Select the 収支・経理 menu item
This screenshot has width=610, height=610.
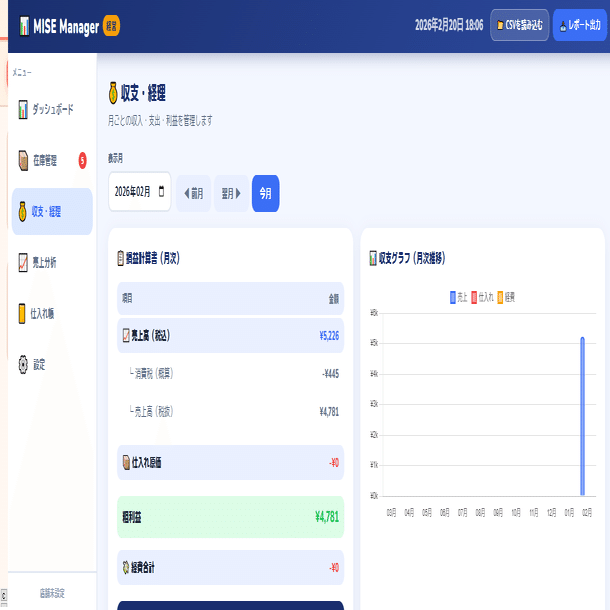pos(52,211)
